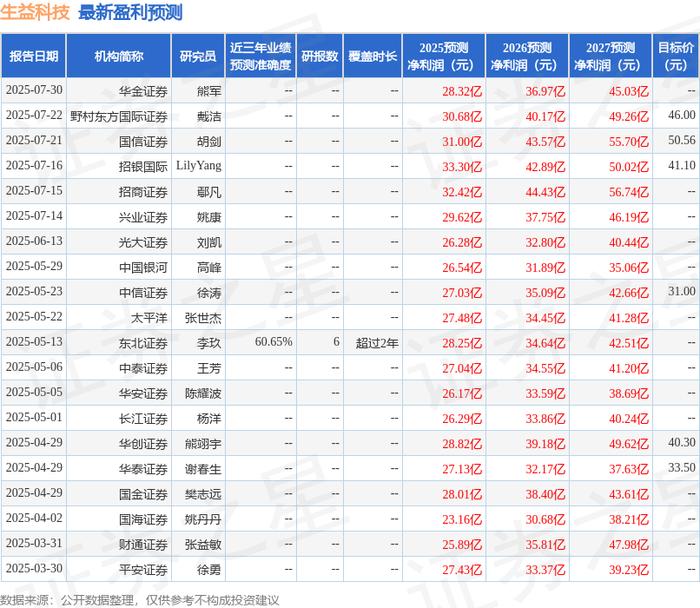Select researcher LilyYang
This screenshot has height=608, width=700.
pyautogui.click(x=199, y=166)
